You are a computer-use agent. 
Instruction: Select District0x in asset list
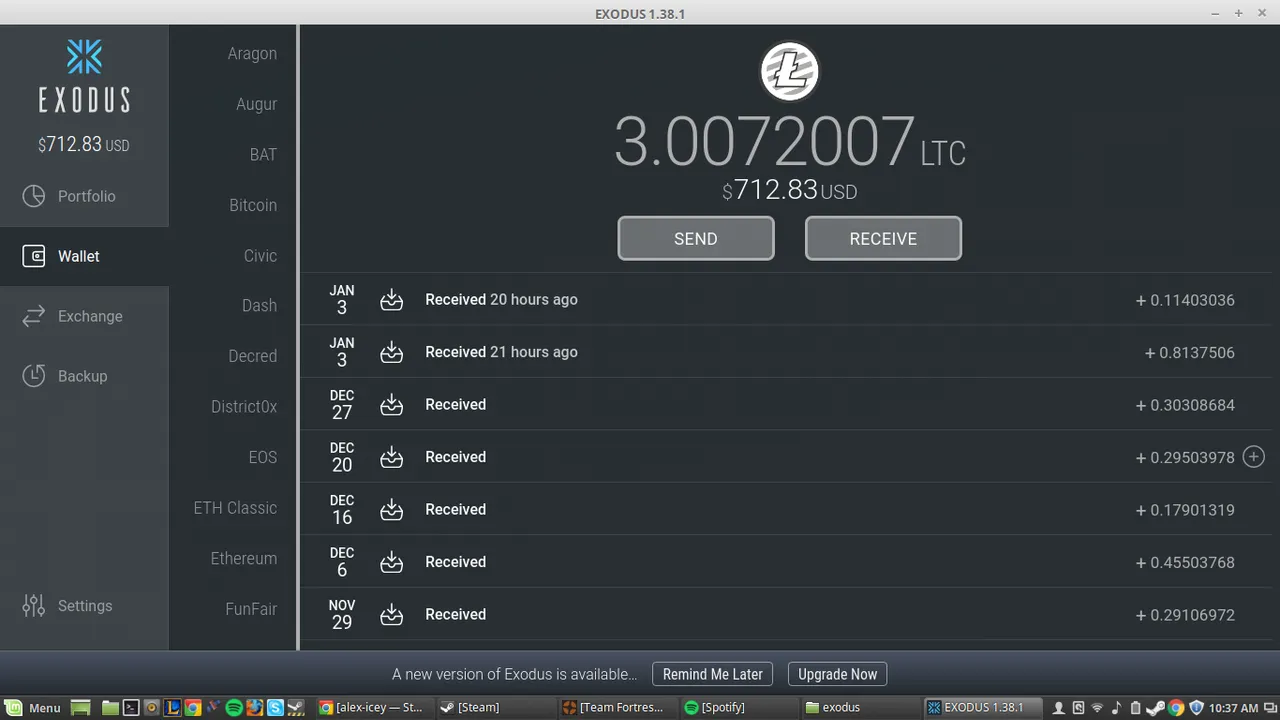(244, 407)
